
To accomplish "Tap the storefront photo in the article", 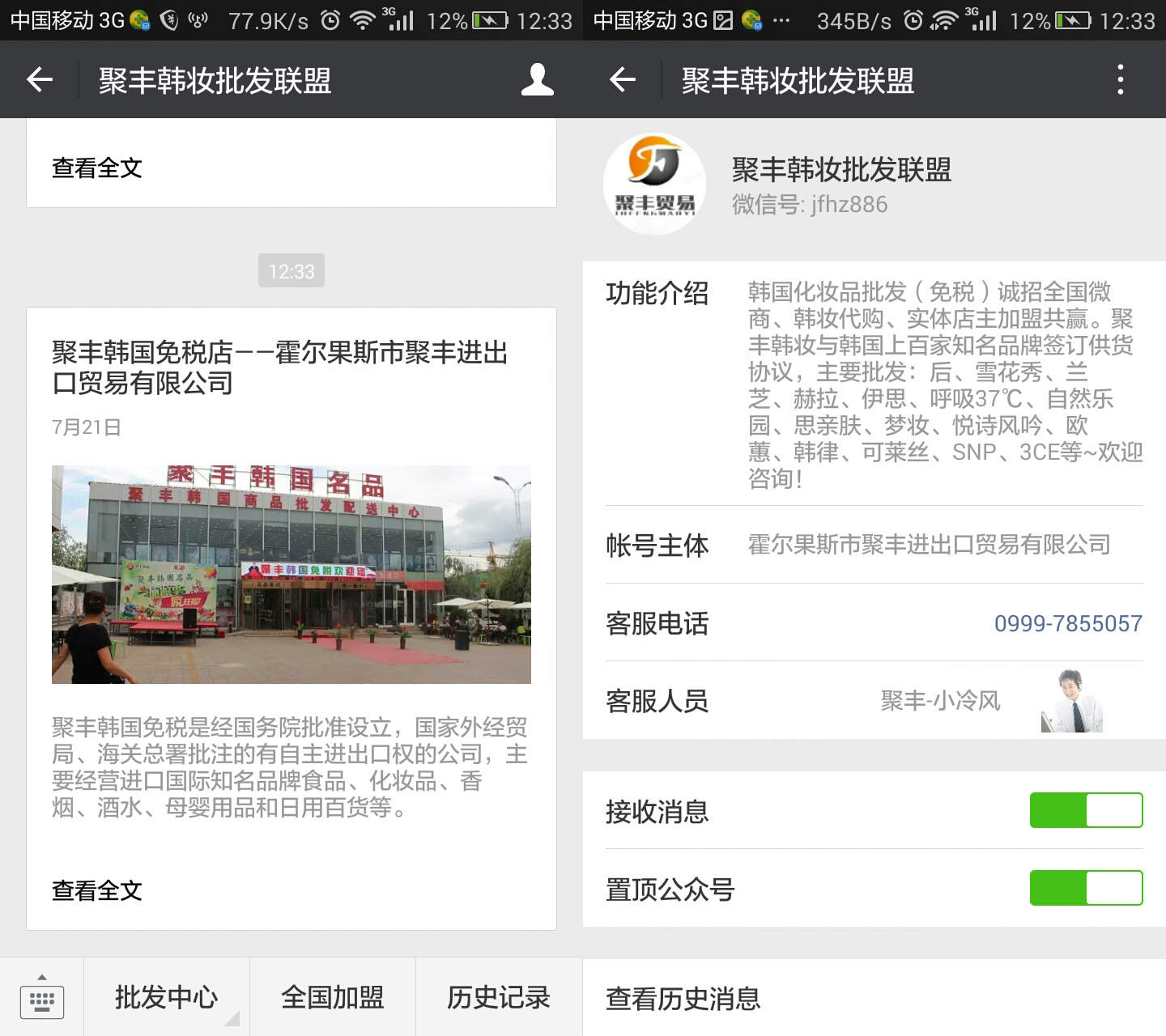I will click(x=291, y=575).
